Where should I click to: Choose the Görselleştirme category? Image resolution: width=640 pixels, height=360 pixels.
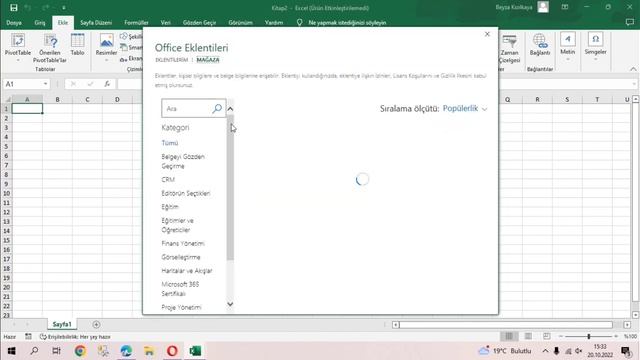click(181, 257)
